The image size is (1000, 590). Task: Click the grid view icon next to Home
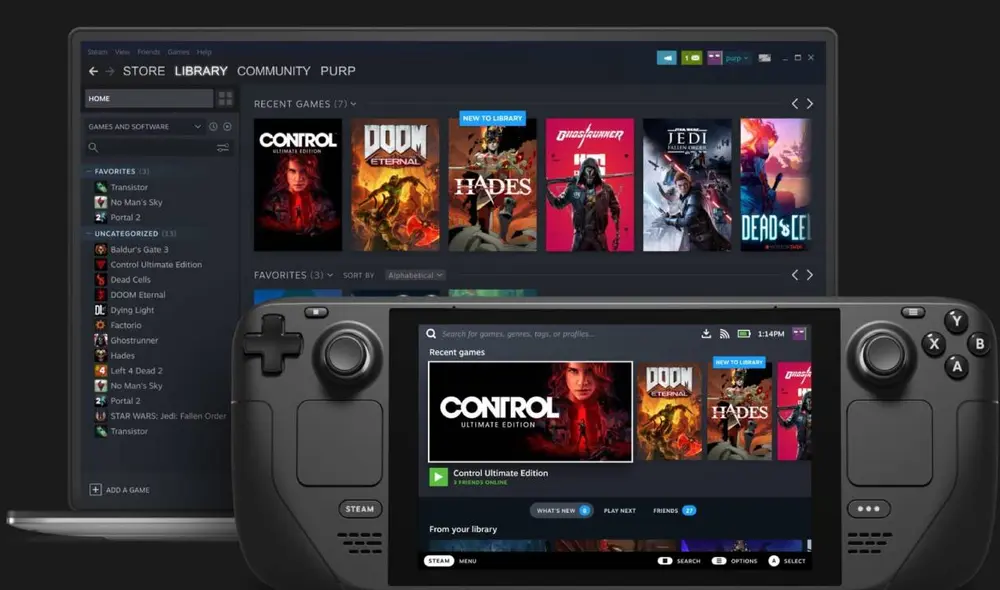[227, 98]
